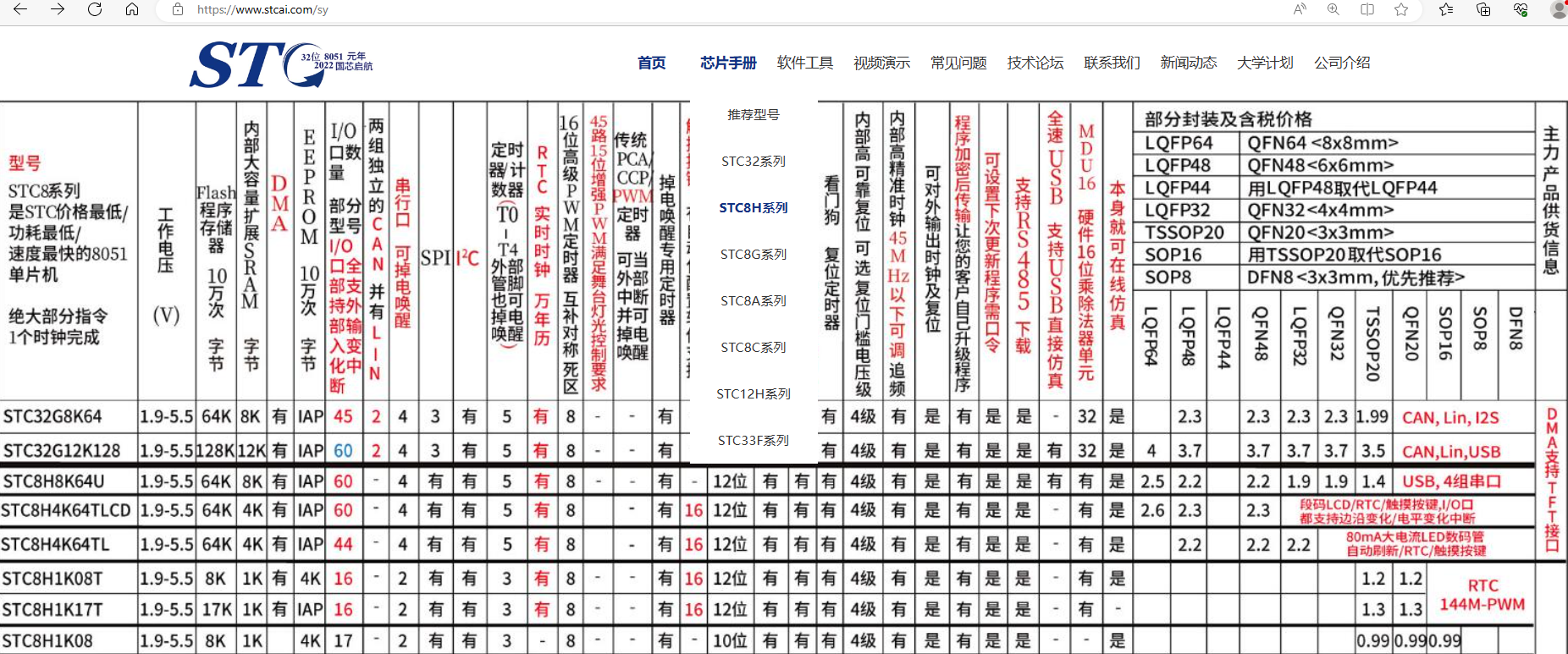This screenshot has height=654, width=1568.
Task: Reload the current page
Action: point(95,9)
